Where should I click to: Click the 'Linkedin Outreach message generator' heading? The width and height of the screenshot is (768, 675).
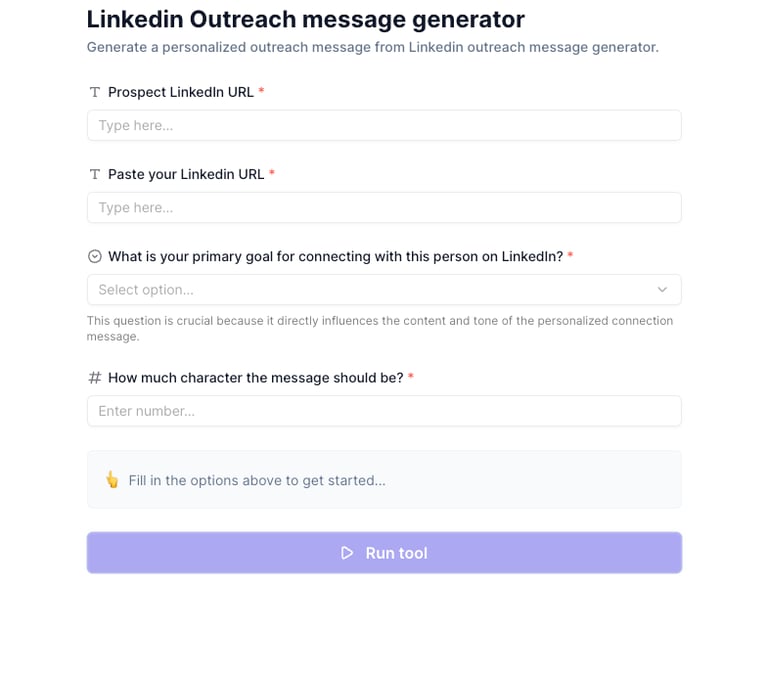305,19
